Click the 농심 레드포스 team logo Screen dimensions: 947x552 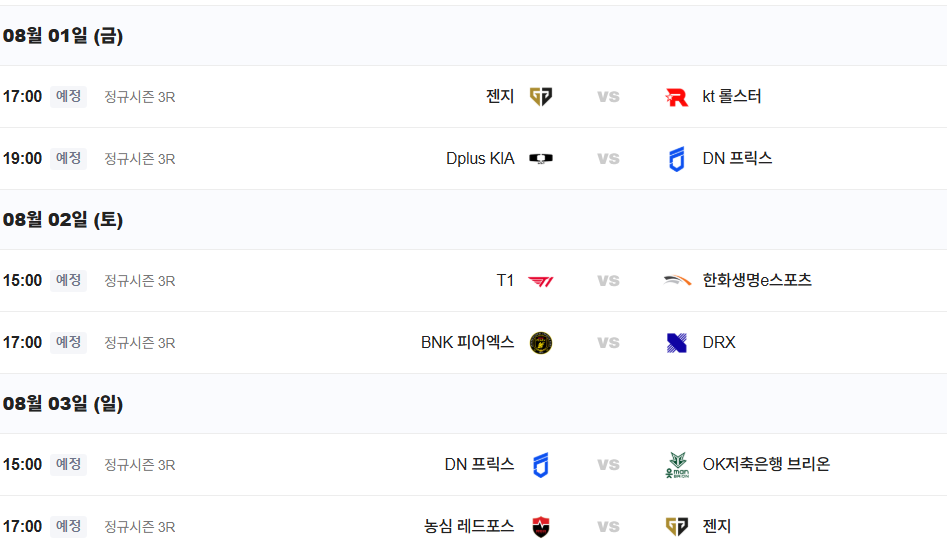point(541,527)
